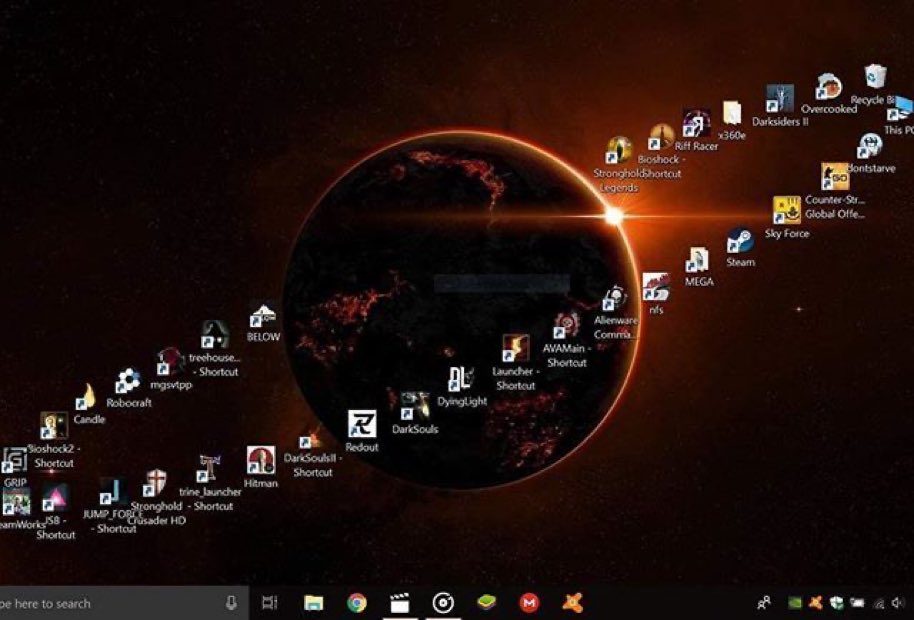Click the Cortana microphone icon
This screenshot has width=914, height=620.
(231, 603)
